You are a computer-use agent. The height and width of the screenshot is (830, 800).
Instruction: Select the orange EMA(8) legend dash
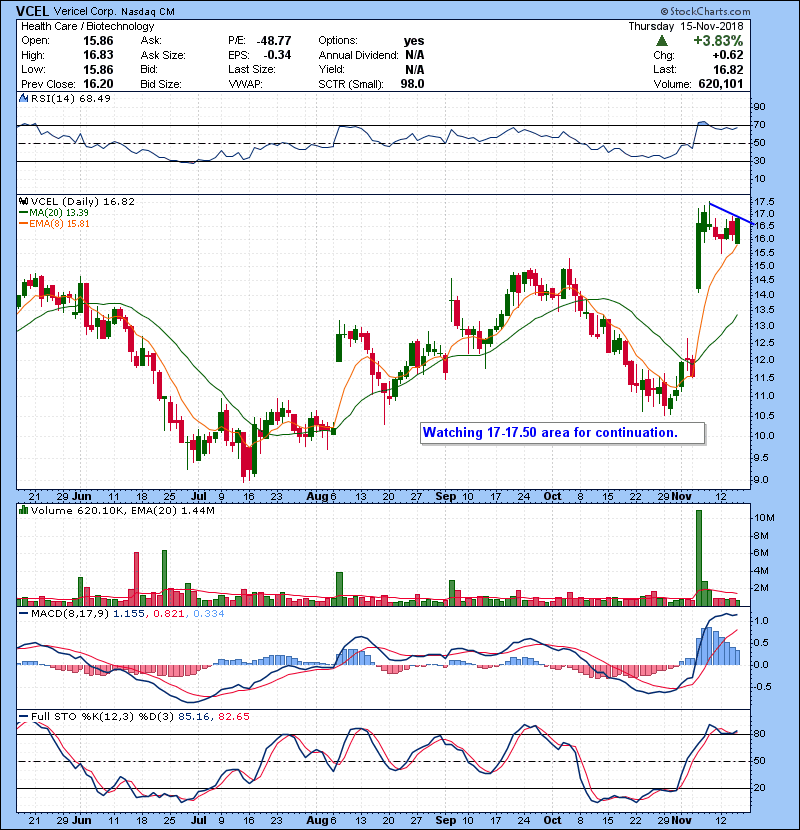coord(23,224)
